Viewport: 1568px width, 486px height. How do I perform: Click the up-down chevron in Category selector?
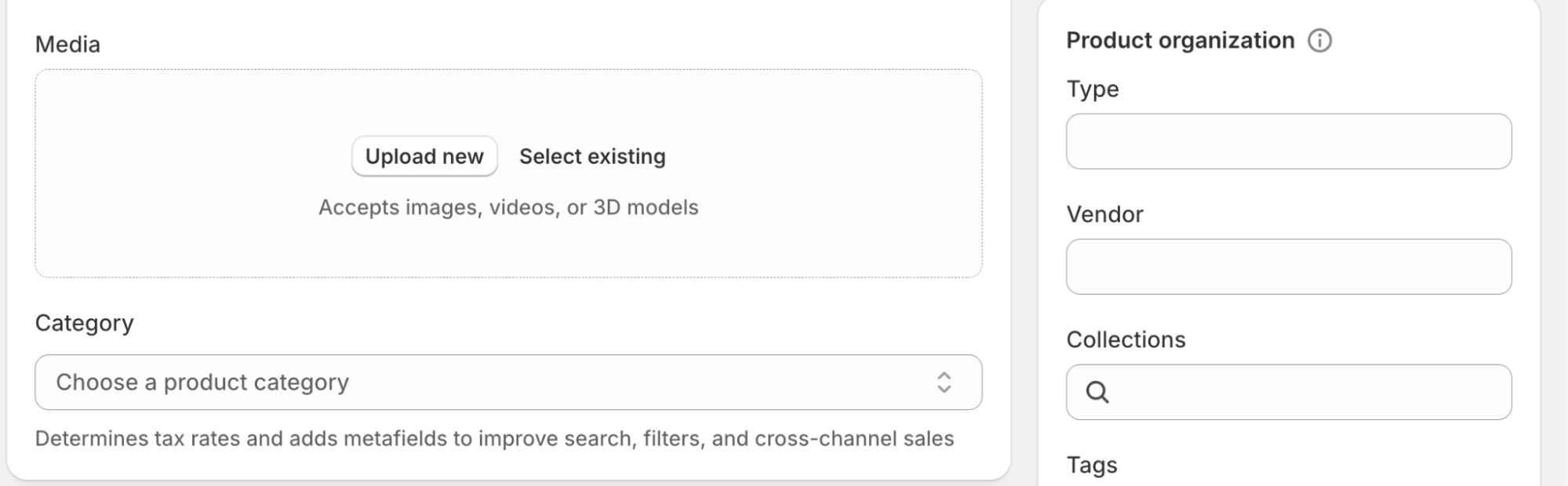[944, 383]
